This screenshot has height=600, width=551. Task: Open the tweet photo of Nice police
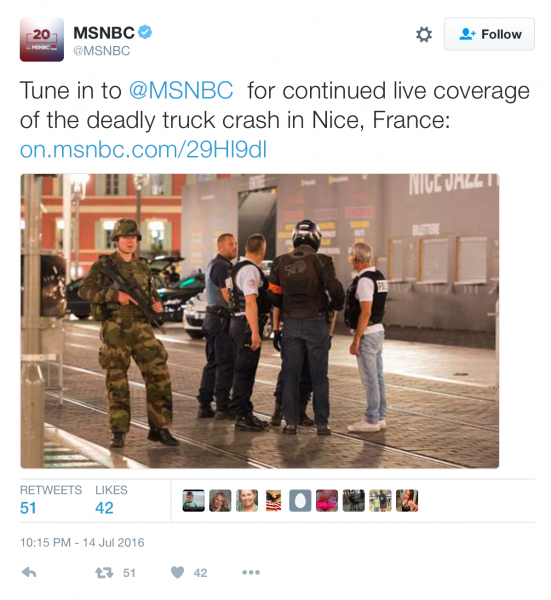click(259, 321)
